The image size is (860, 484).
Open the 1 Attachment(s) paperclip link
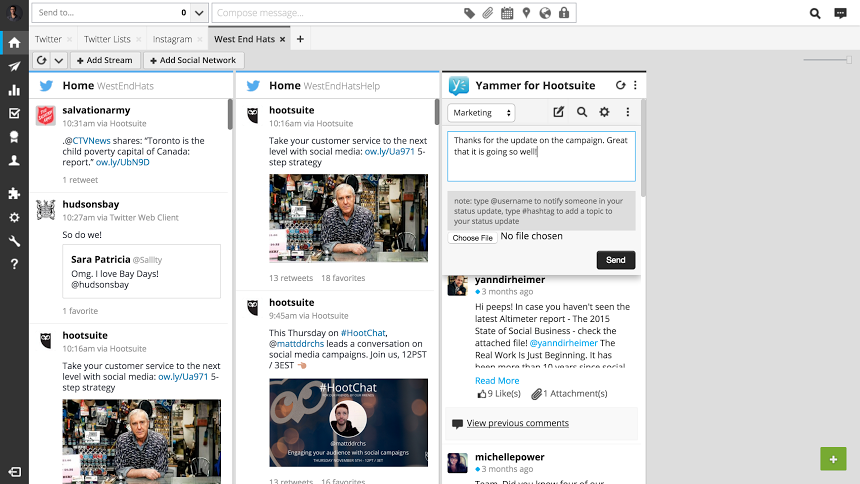(x=569, y=393)
